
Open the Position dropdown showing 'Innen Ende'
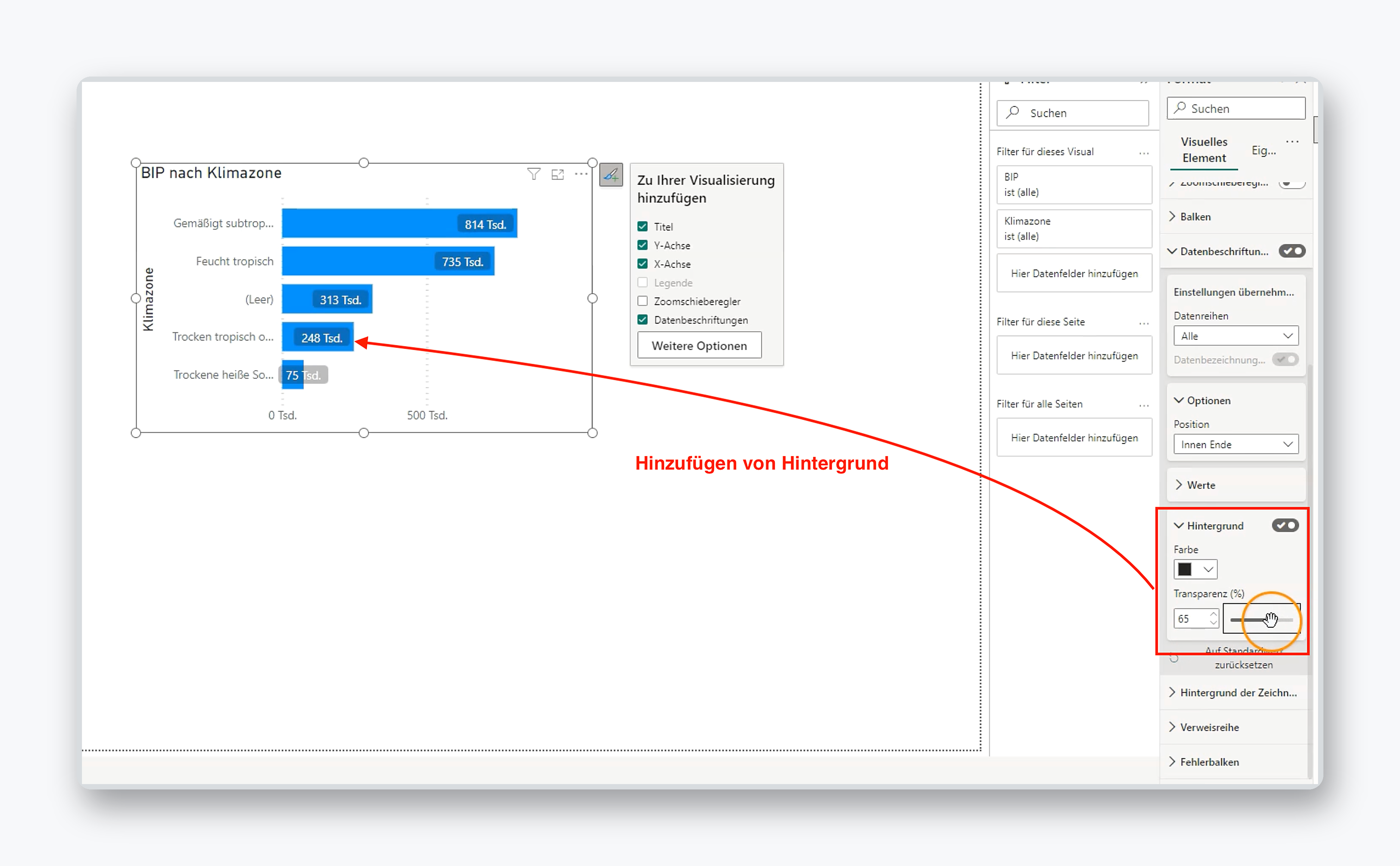click(1235, 444)
